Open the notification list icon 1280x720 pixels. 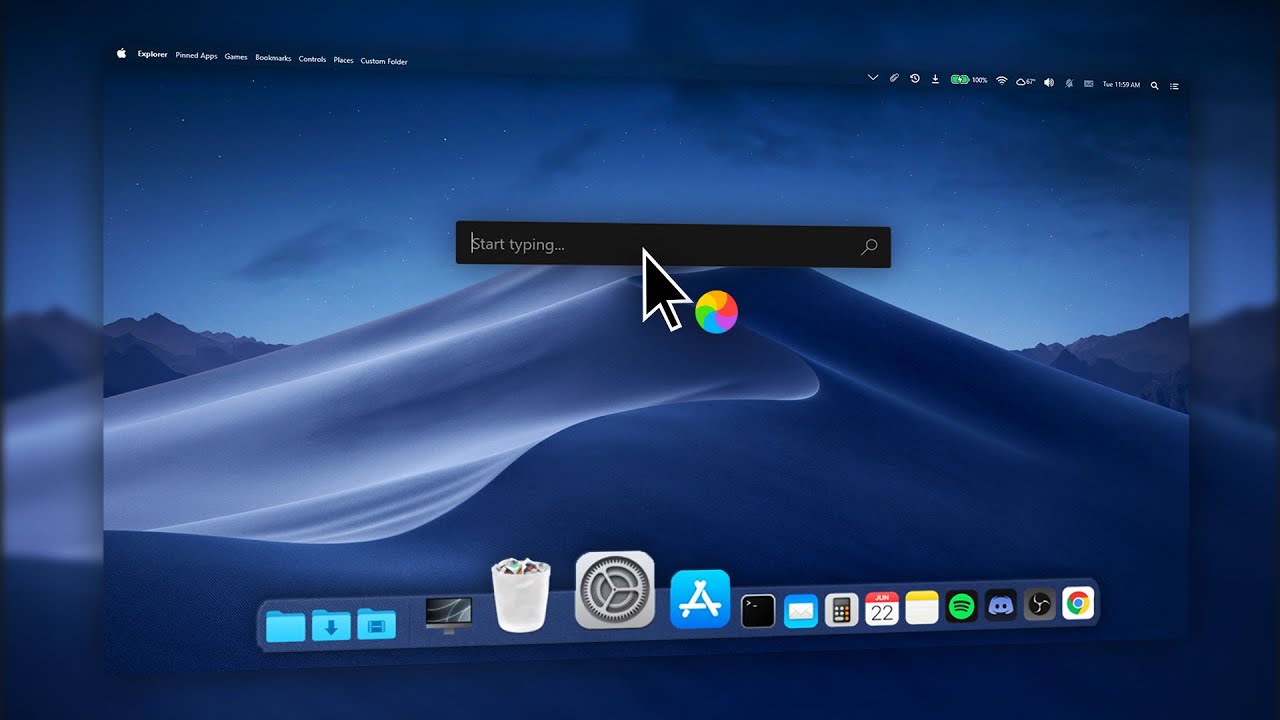(1174, 86)
